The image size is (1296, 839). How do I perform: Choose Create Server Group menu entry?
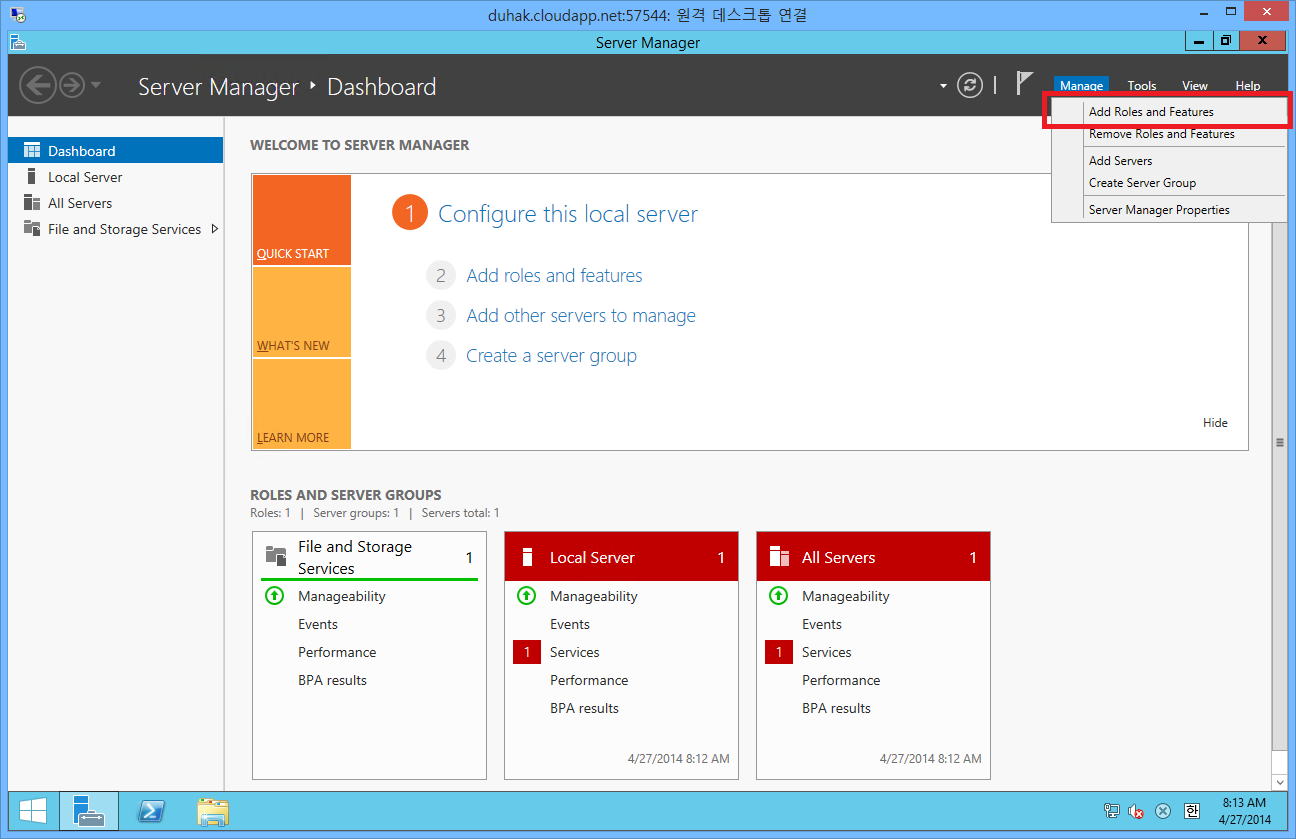click(1169, 183)
